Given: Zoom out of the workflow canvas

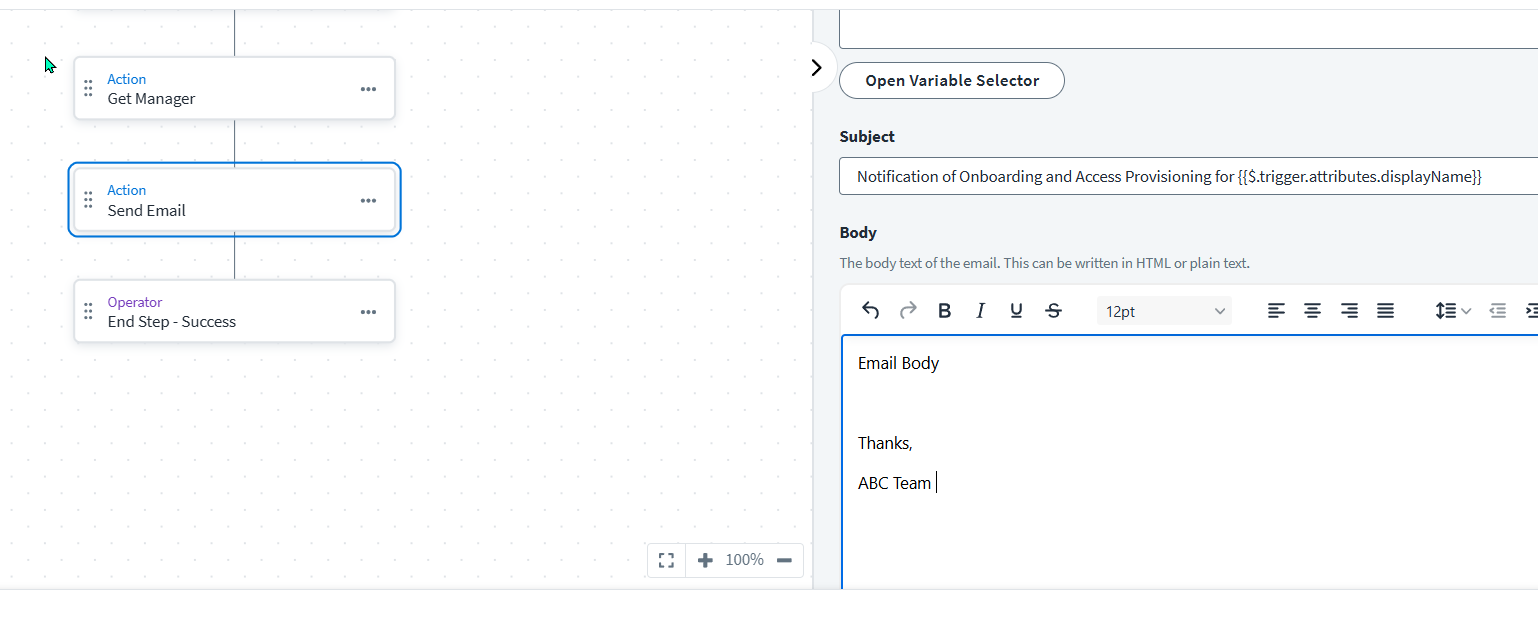Looking at the screenshot, I should [784, 560].
